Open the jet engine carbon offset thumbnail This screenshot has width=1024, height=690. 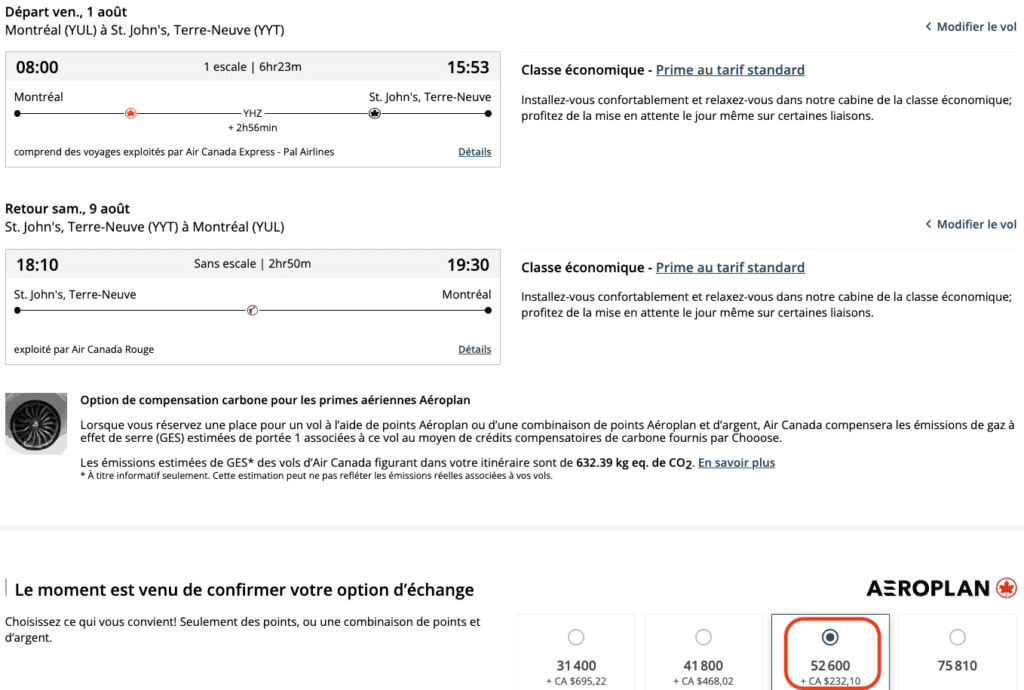37,425
